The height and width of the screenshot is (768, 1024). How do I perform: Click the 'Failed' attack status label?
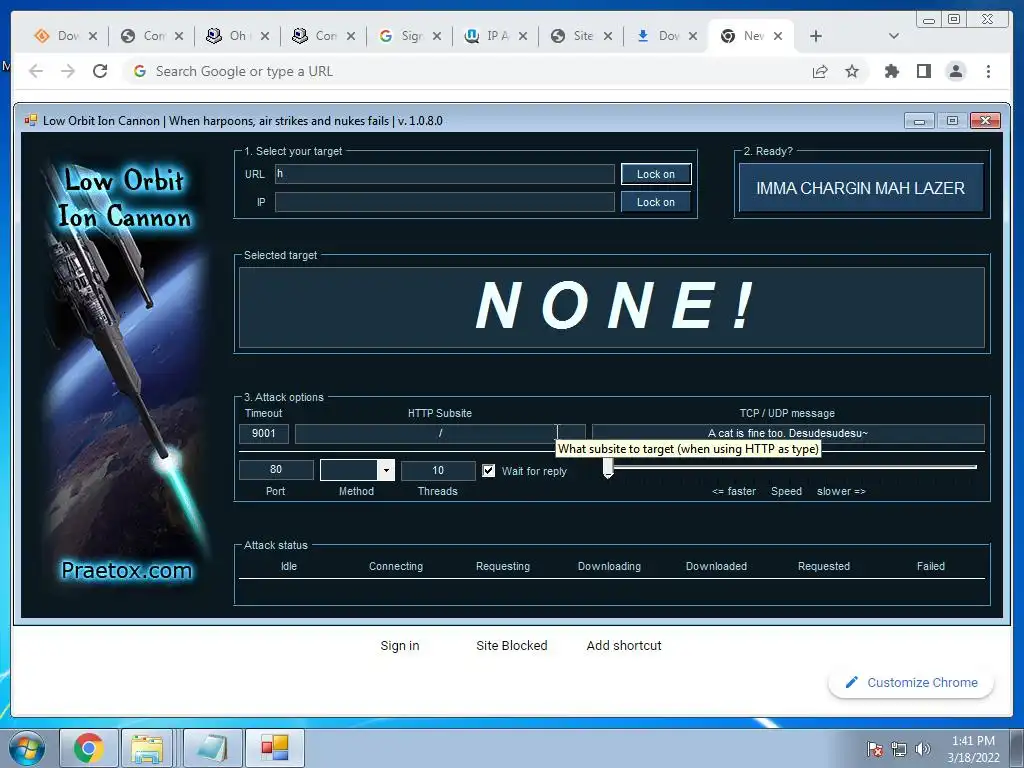click(931, 566)
